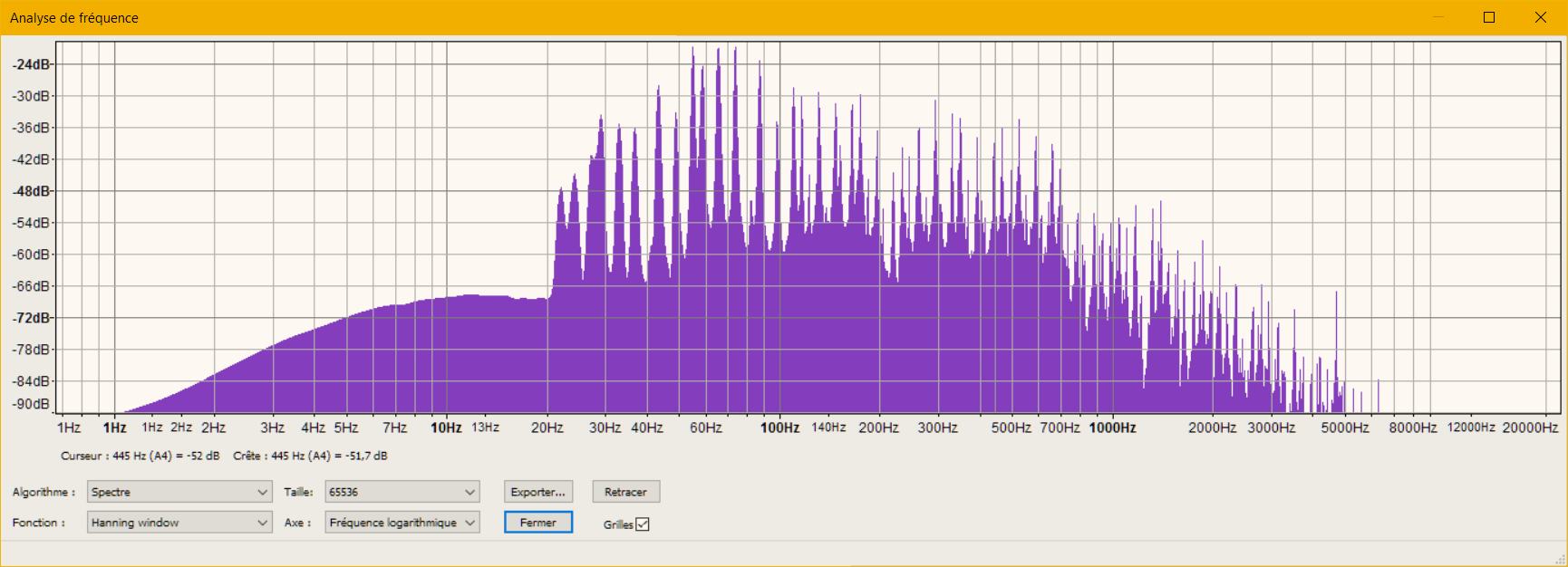Click the resize grip in the window corner
This screenshot has height=567, width=1568.
point(1559,558)
